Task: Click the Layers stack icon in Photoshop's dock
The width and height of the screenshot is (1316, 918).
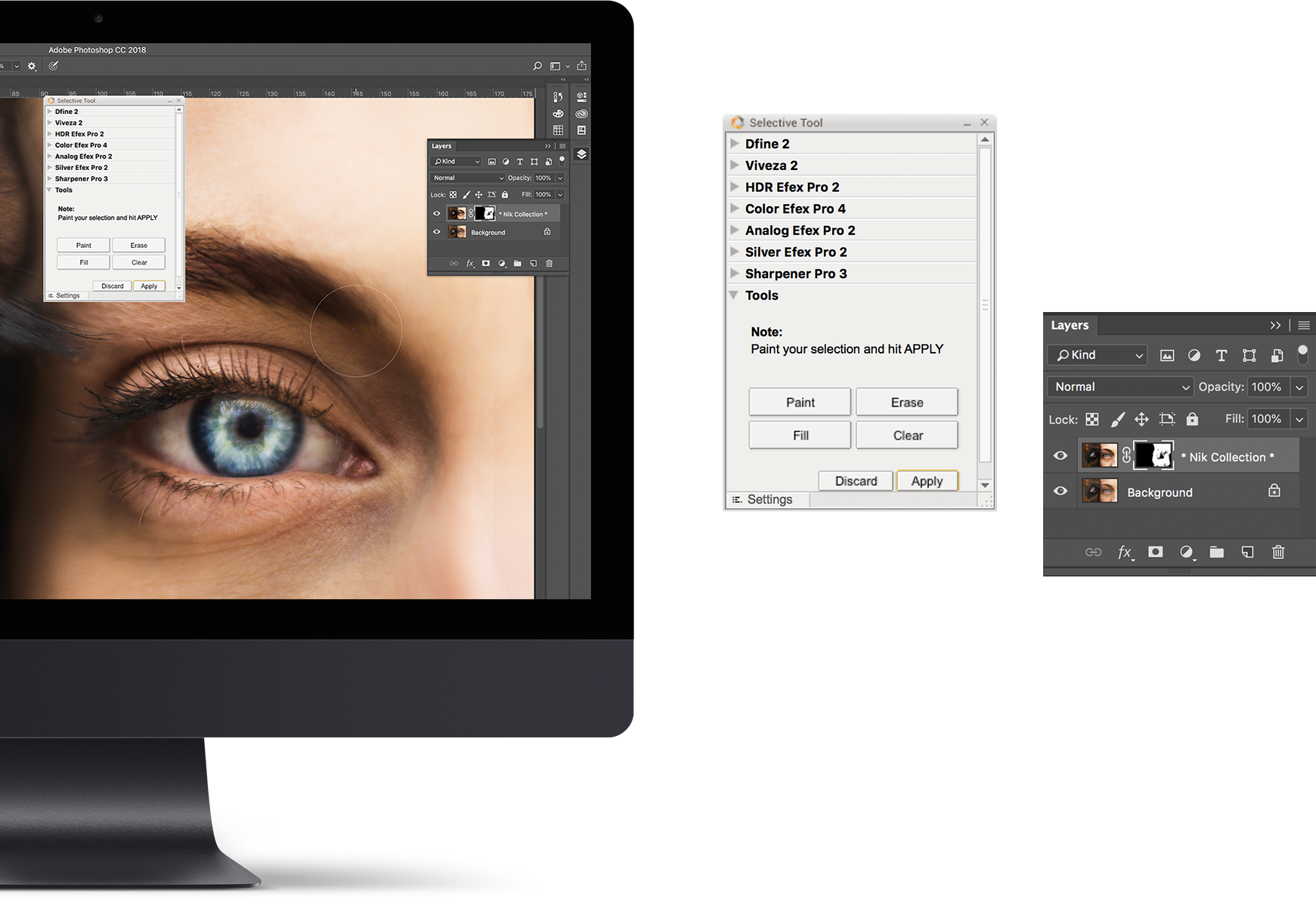Action: 581,154
